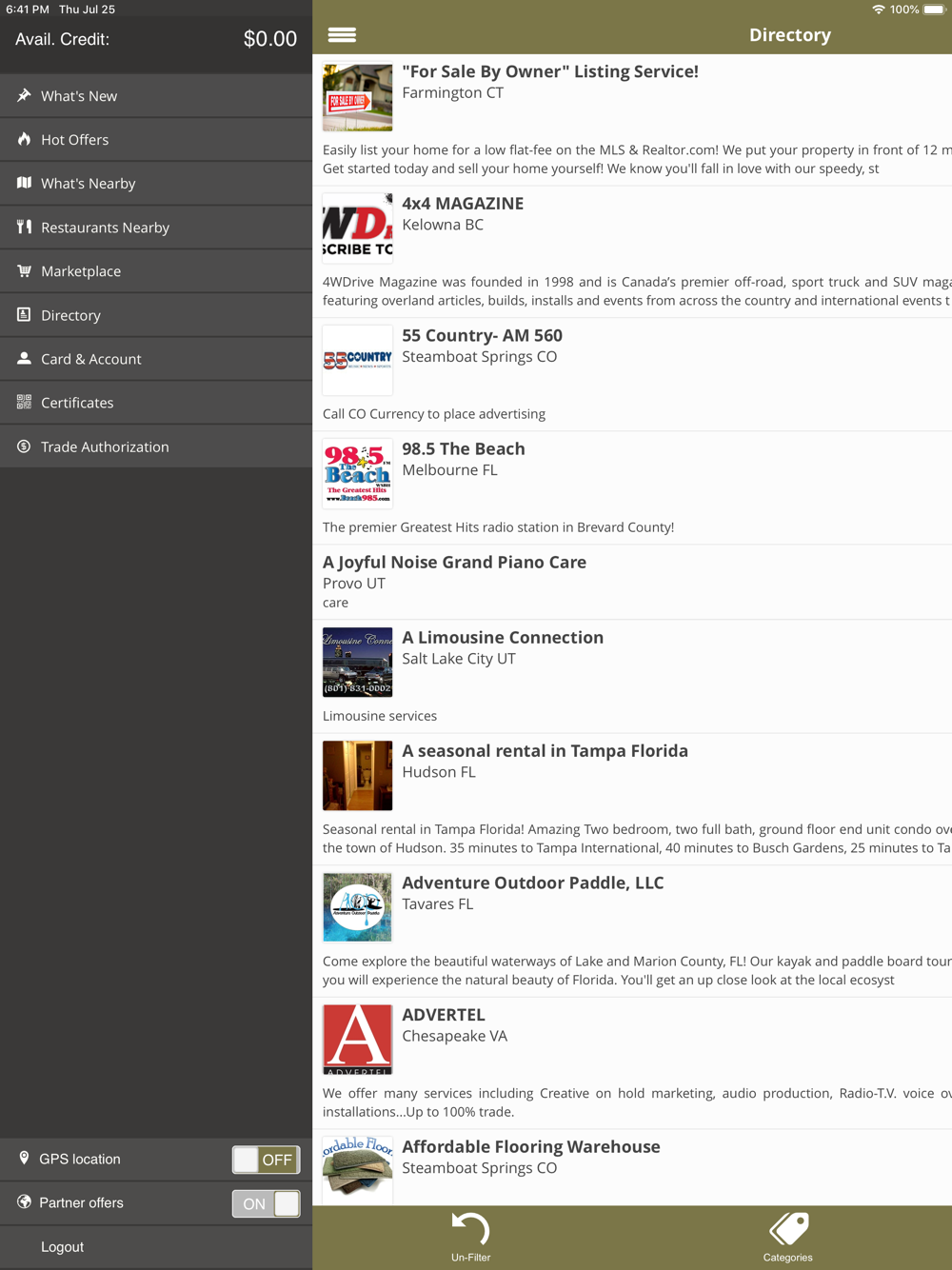Open Trade Authorization section
This screenshot has width=952, height=1270.
click(x=156, y=446)
